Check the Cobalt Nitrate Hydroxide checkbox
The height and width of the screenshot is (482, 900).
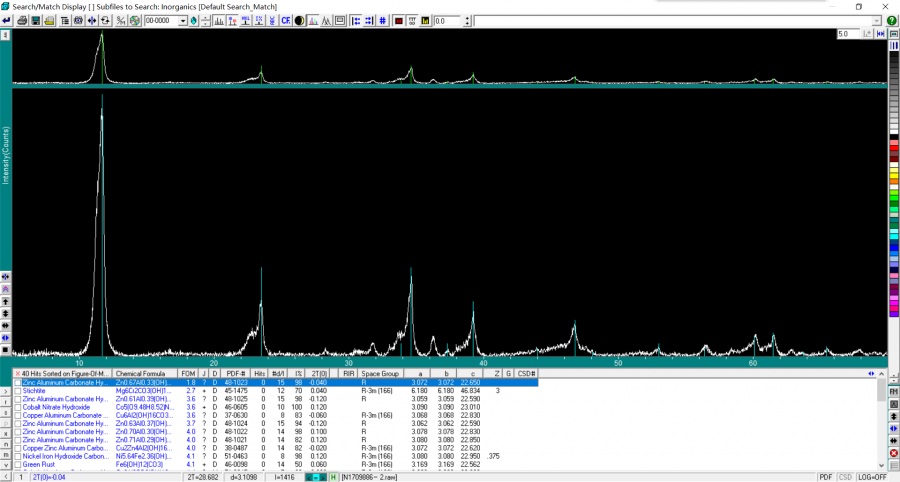[x=17, y=407]
